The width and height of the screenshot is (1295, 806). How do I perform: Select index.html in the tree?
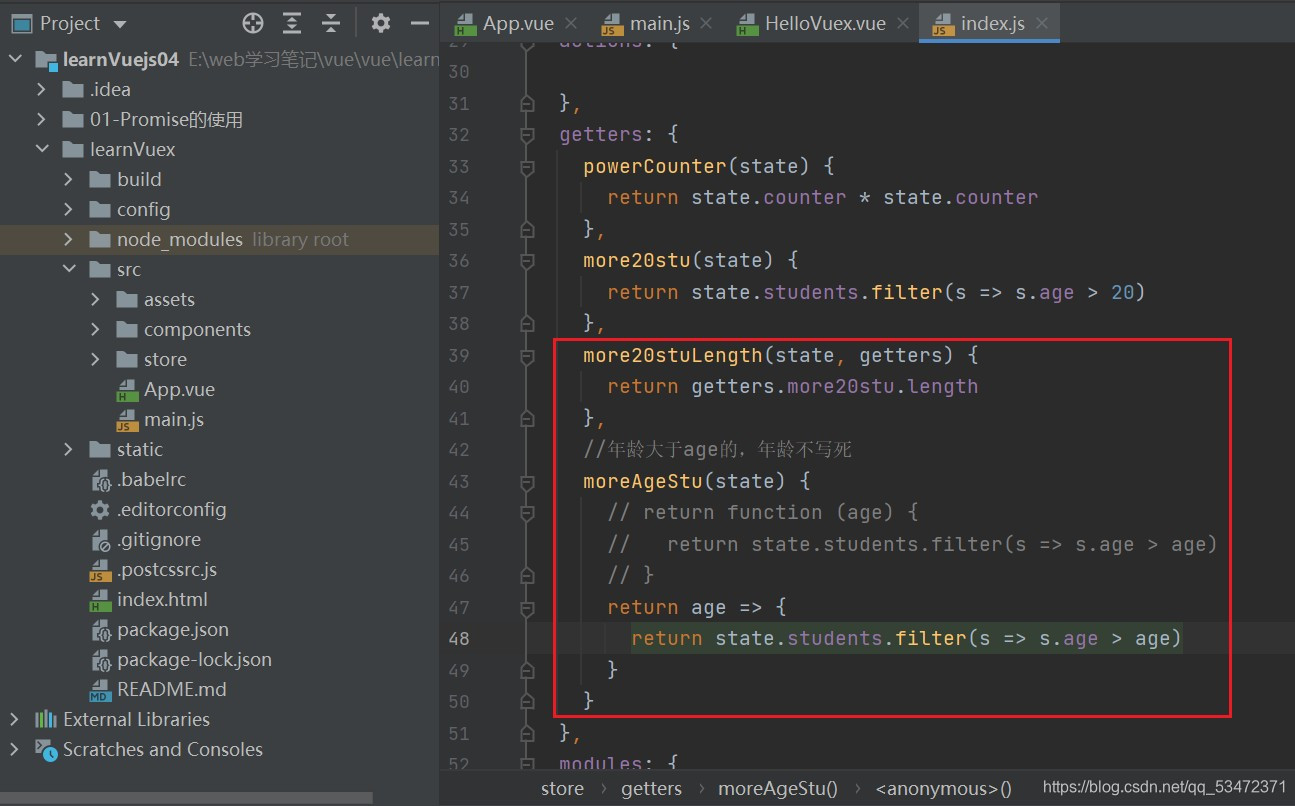click(162, 599)
